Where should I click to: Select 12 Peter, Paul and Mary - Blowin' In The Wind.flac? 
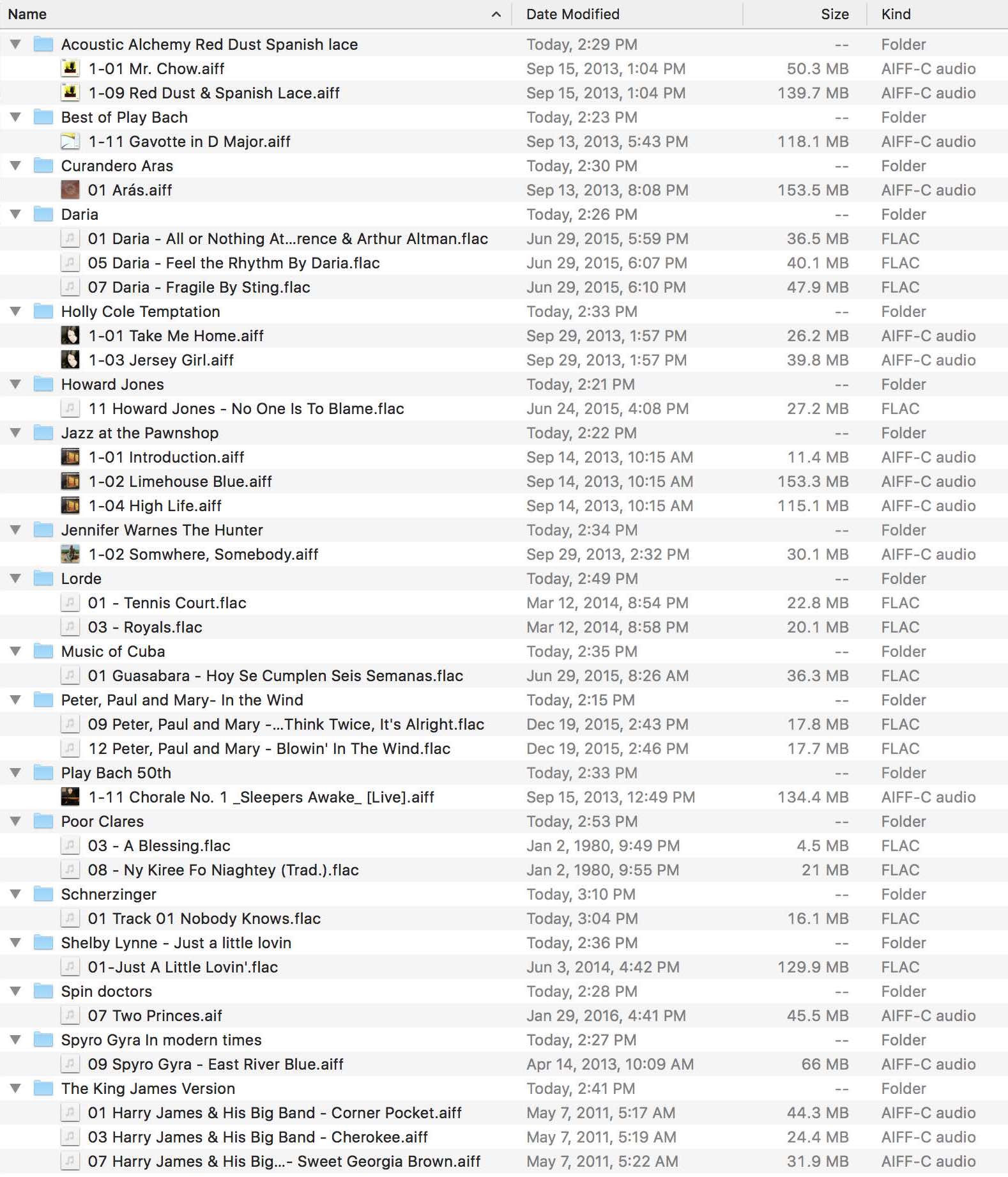504,748
